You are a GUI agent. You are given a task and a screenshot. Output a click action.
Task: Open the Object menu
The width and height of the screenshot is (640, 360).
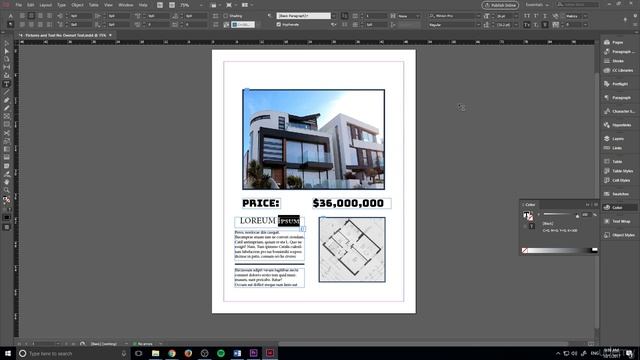coord(77,5)
